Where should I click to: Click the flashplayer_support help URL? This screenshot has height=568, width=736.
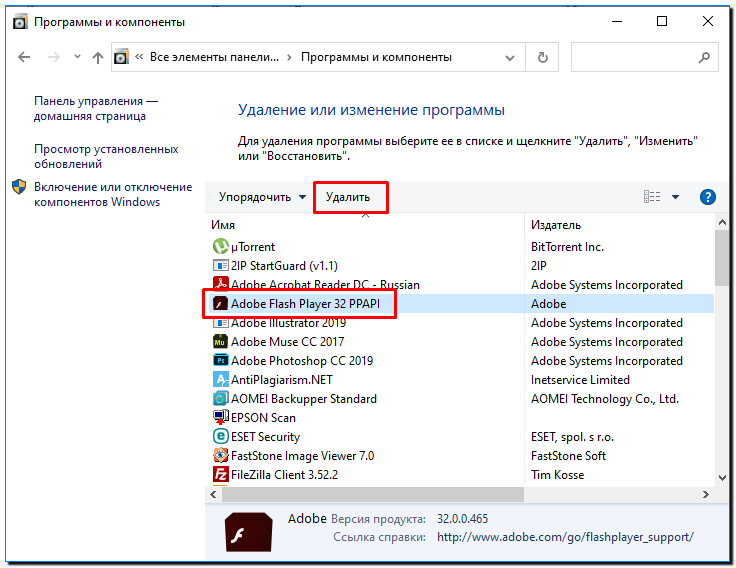pos(565,537)
